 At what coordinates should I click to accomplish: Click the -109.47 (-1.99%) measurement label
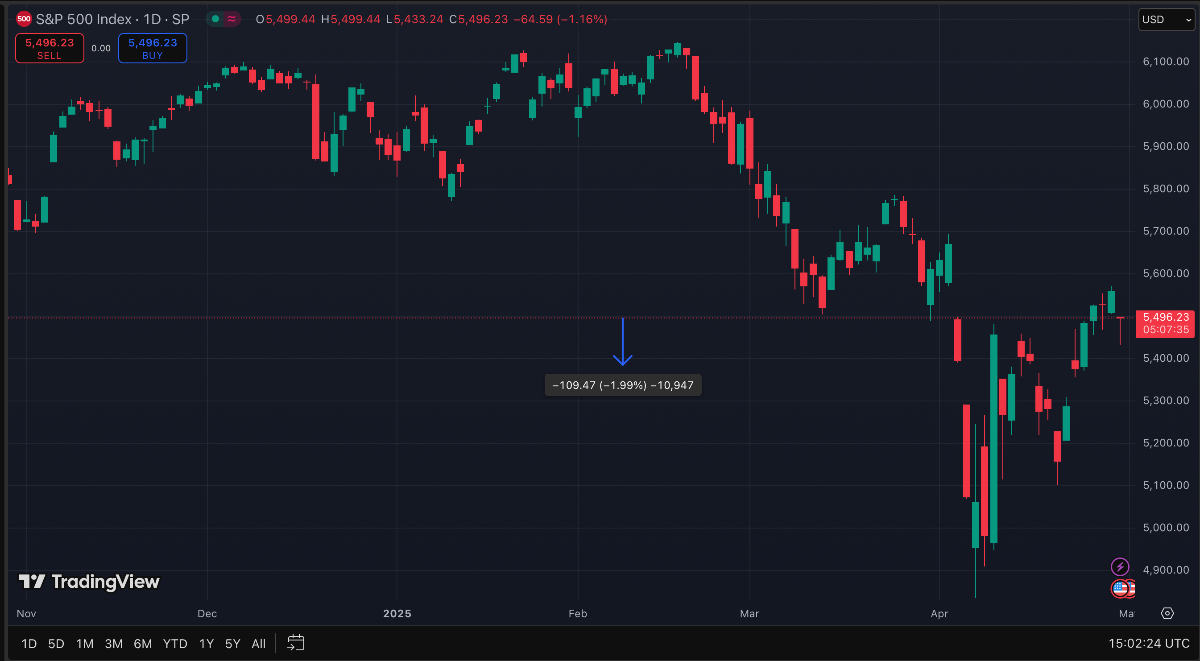623,385
